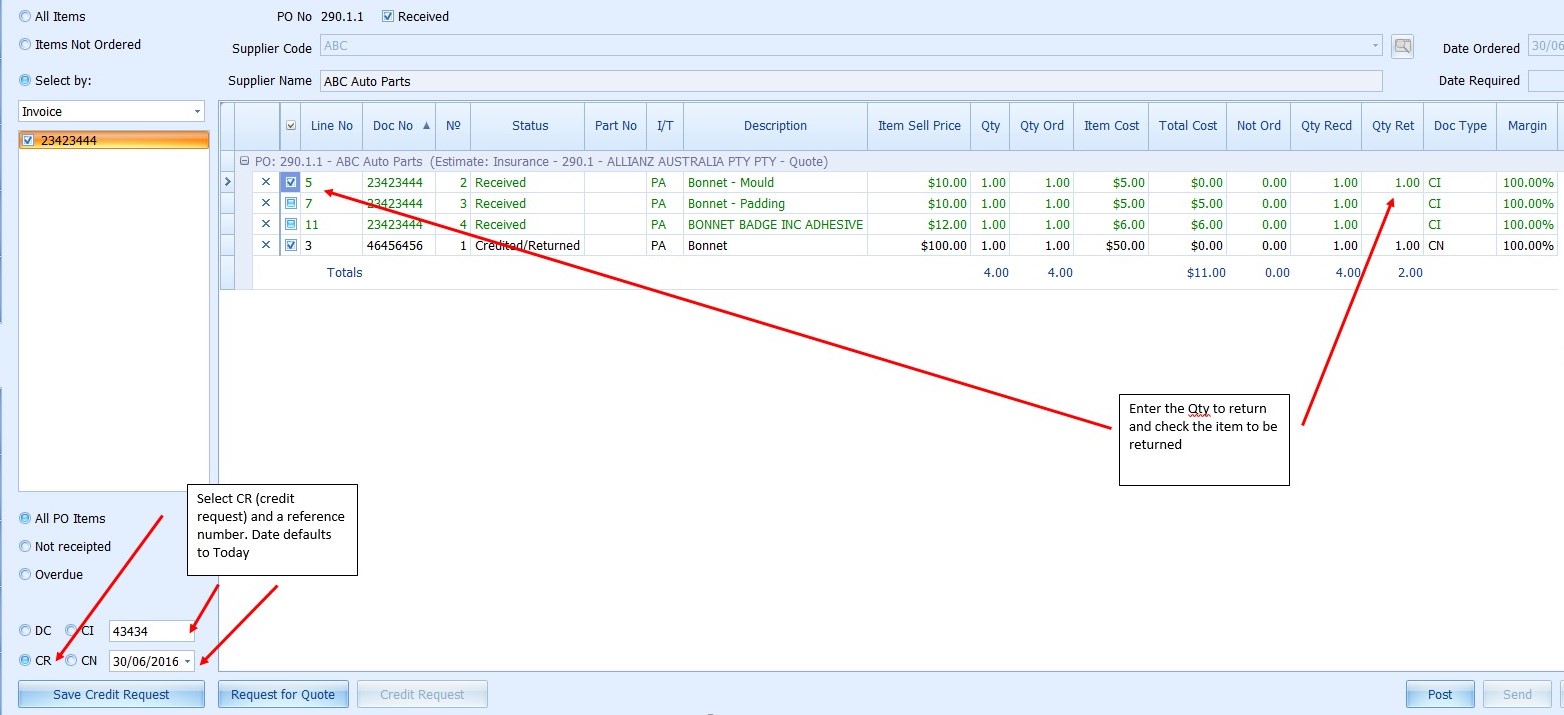The image size is (1564, 715).
Task: Click the Credit Request button
Action: pyautogui.click(x=422, y=694)
